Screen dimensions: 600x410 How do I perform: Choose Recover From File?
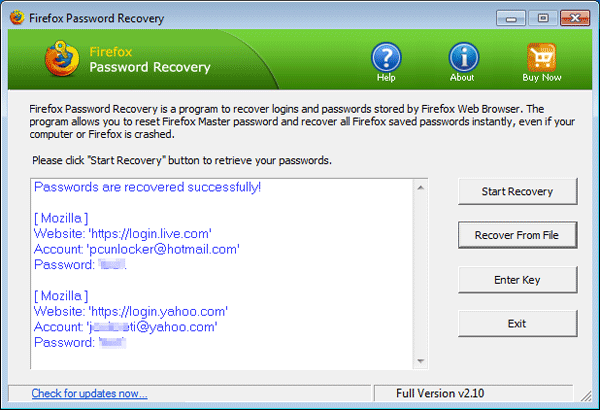click(x=516, y=235)
